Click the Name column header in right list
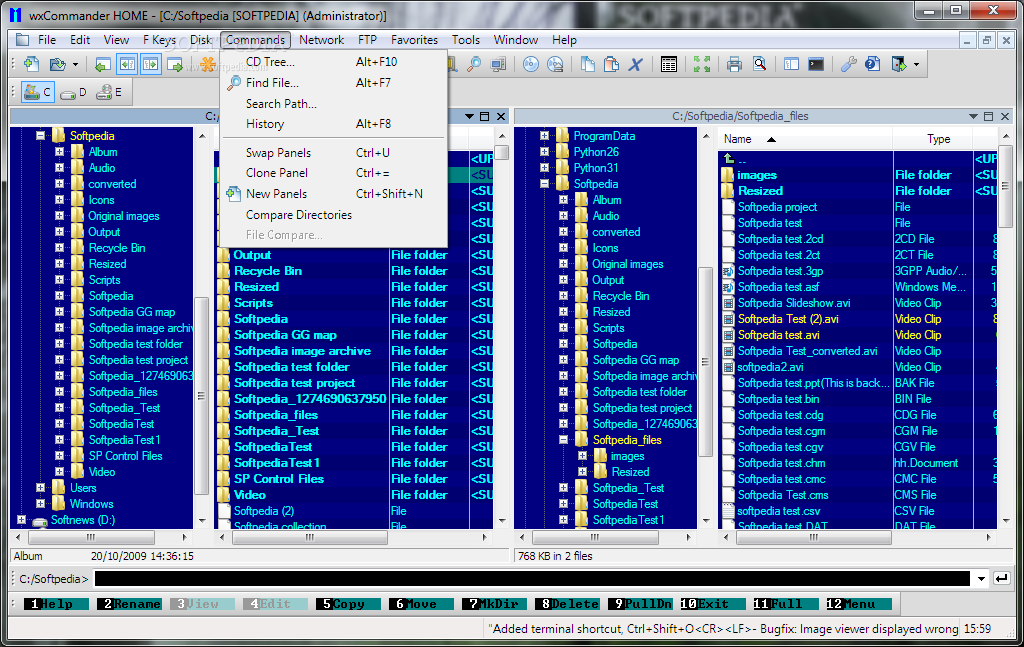Screen dimensions: 1024x647 coord(805,139)
